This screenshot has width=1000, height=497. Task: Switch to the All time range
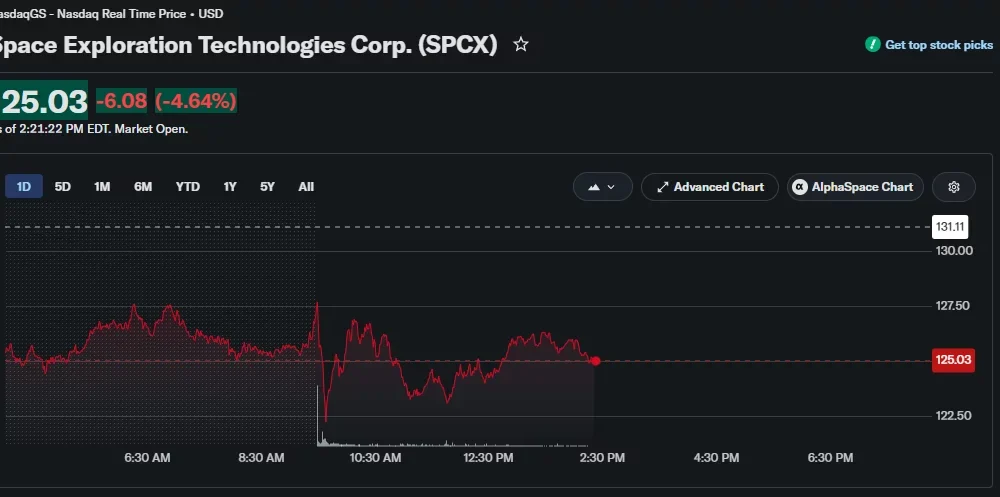[306, 187]
